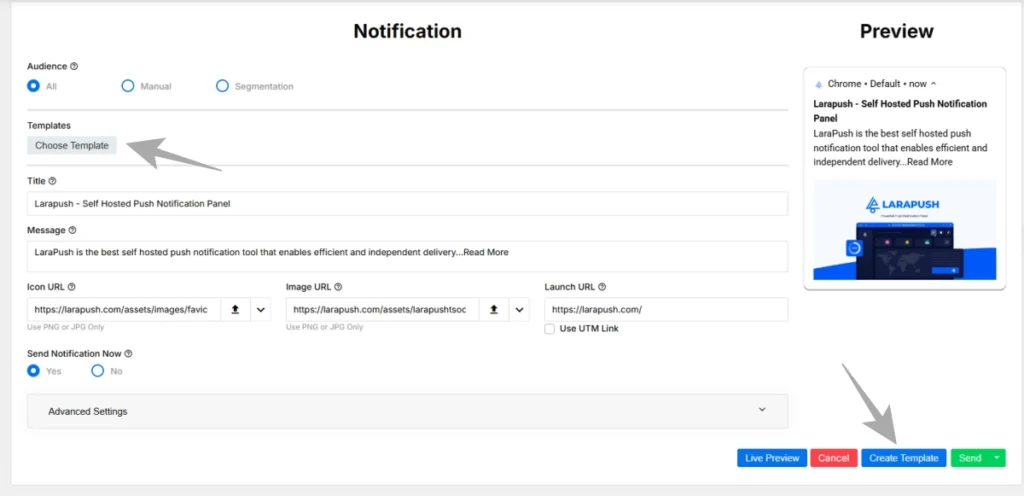Viewport: 1024px width, 496px height.
Task: Collapse the Chrome notification preview caret
Action: tap(933, 84)
